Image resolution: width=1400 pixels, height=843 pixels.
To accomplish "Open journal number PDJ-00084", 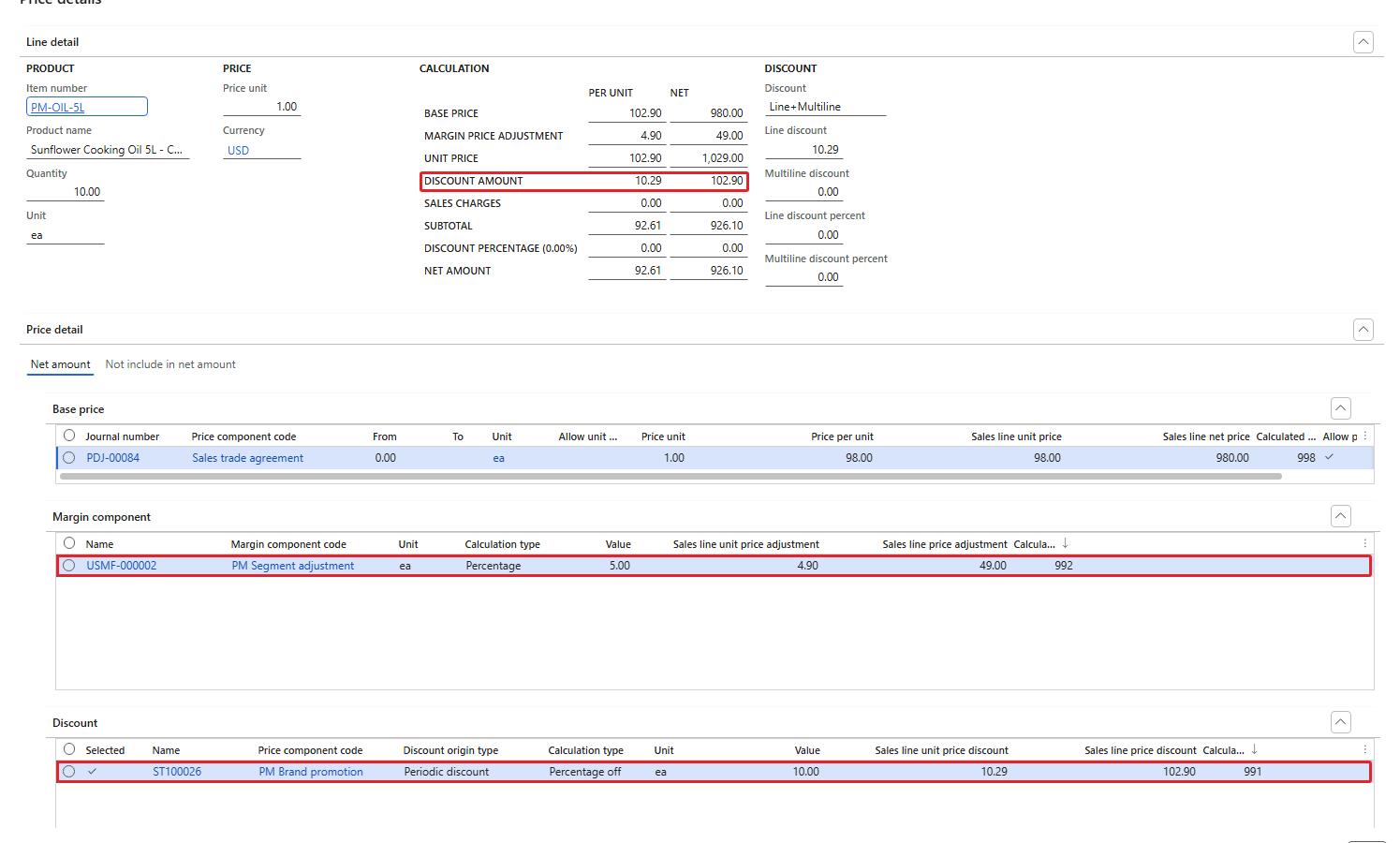I will click(113, 458).
